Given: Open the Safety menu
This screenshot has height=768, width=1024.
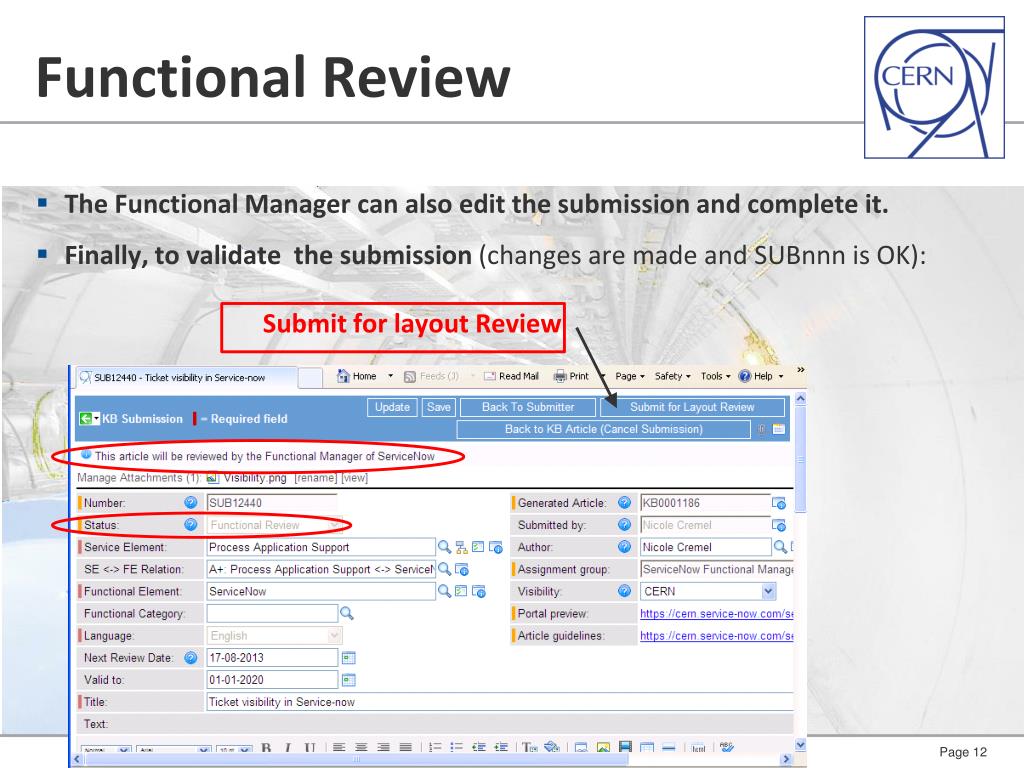Looking at the screenshot, I should click(x=673, y=376).
